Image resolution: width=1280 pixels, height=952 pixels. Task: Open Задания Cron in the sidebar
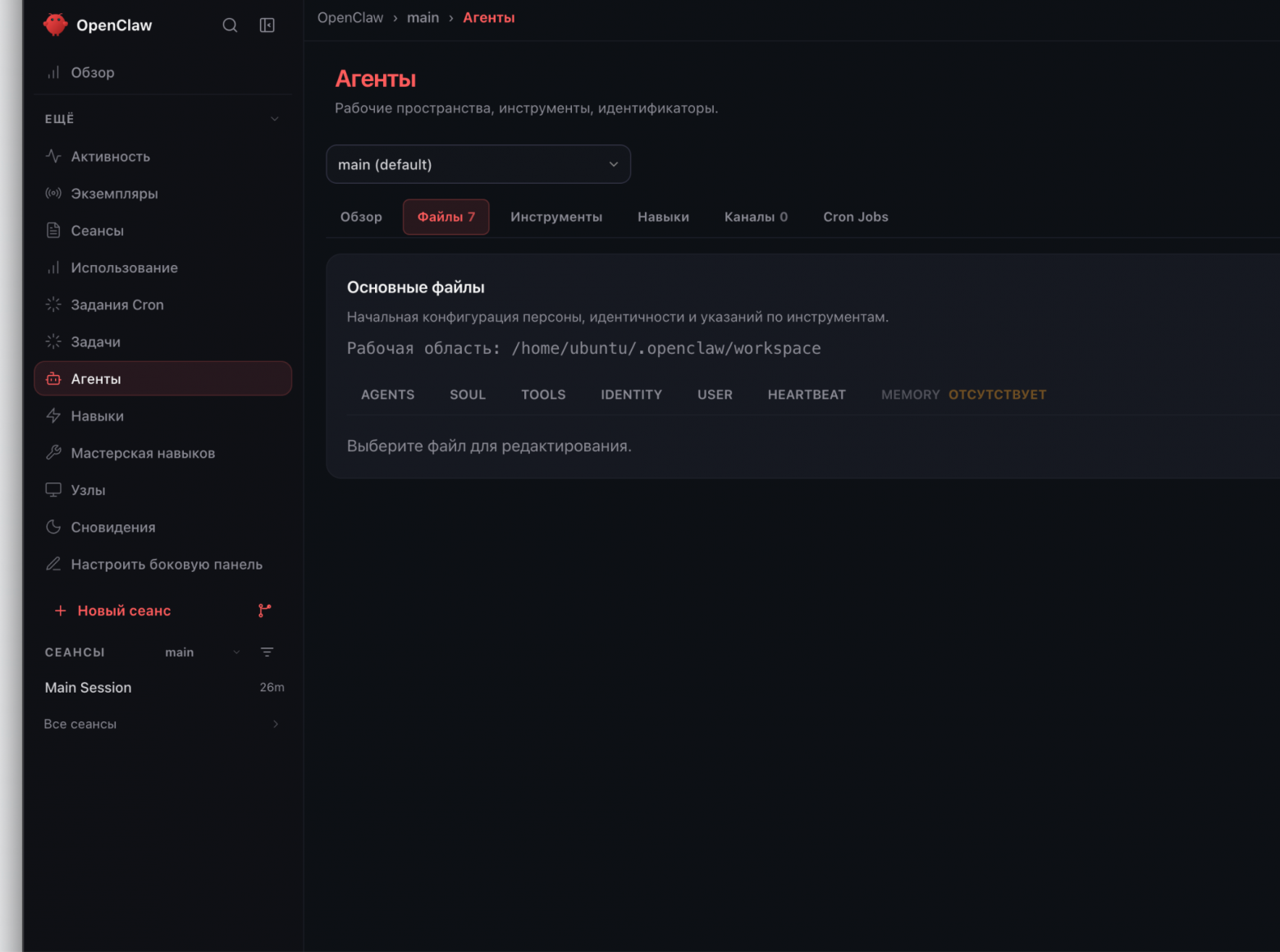[162, 304]
